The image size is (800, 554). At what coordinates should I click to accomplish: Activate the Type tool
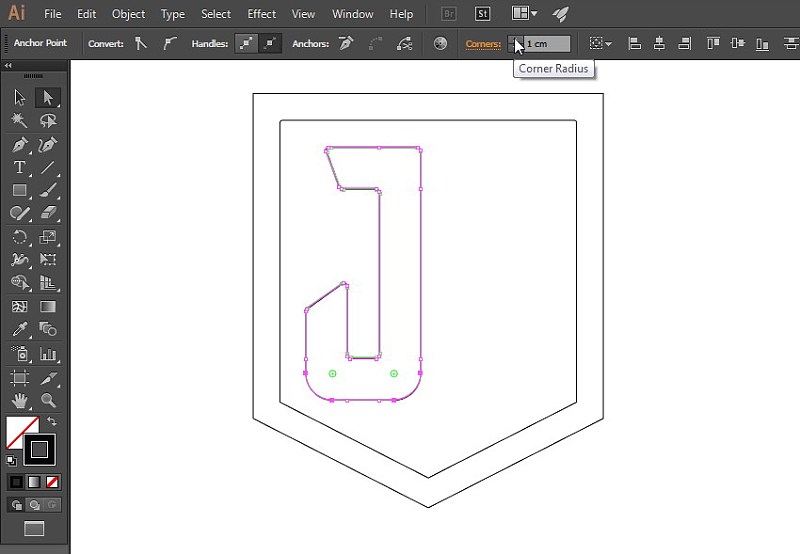pyautogui.click(x=19, y=167)
